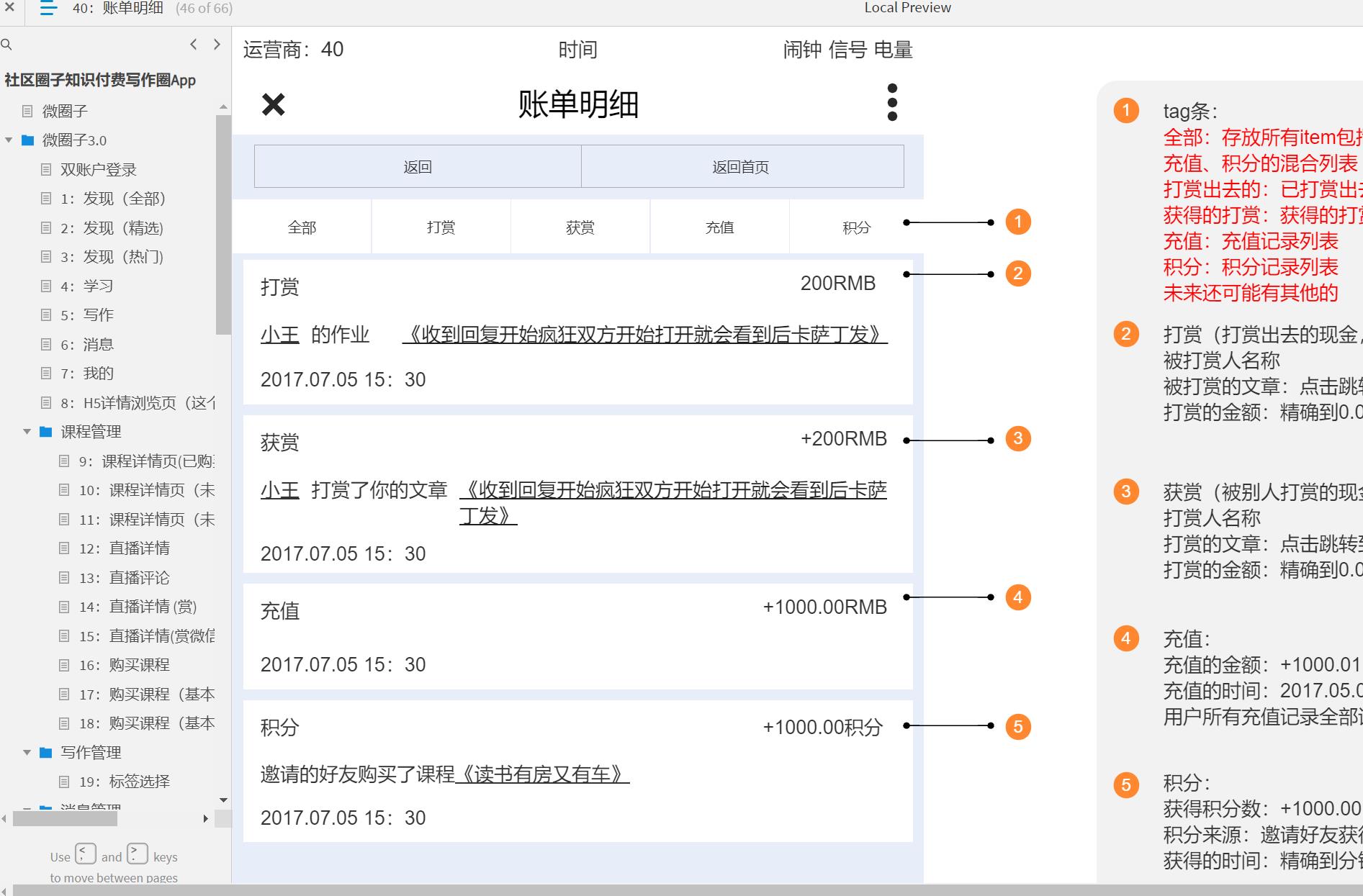Image resolution: width=1363 pixels, height=896 pixels.
Task: Open page 4: 学习
Action: tap(87, 286)
